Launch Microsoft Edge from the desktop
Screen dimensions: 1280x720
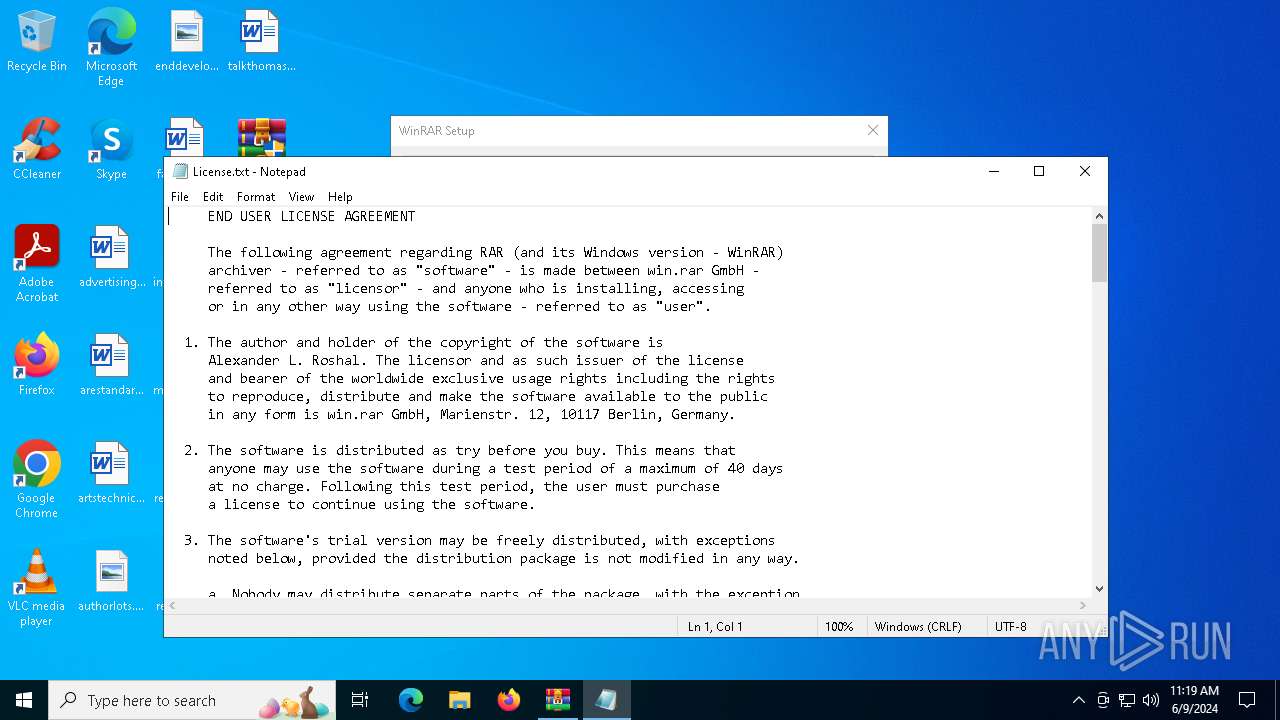[x=111, y=47]
